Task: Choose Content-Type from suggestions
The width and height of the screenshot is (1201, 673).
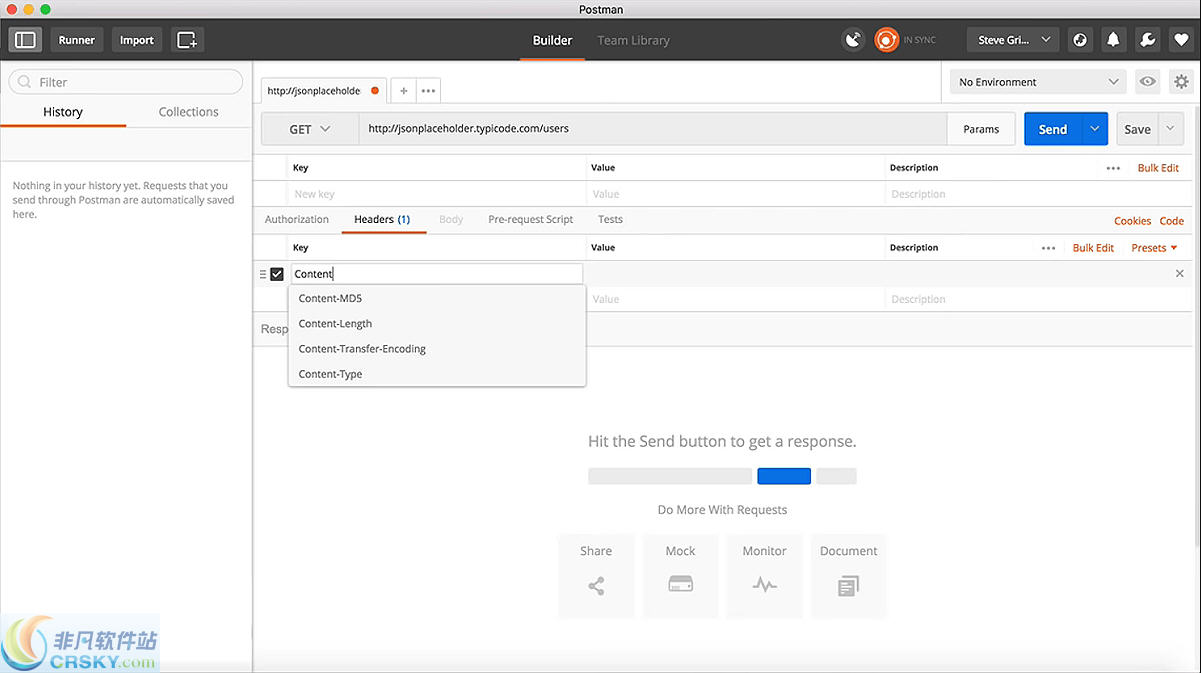Action: (x=437, y=373)
